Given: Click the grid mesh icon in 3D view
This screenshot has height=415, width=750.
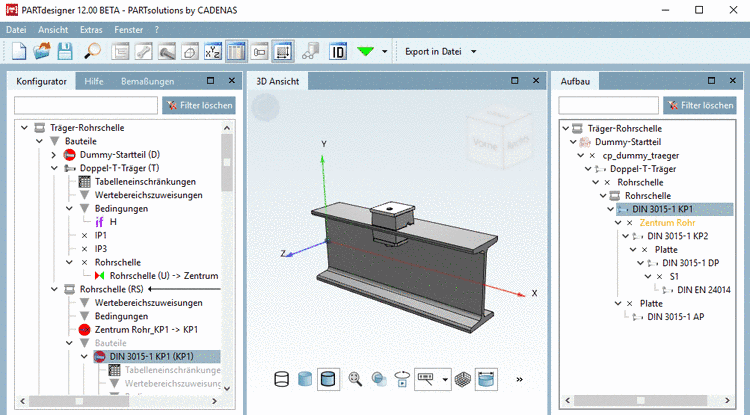Looking at the screenshot, I should [463, 379].
